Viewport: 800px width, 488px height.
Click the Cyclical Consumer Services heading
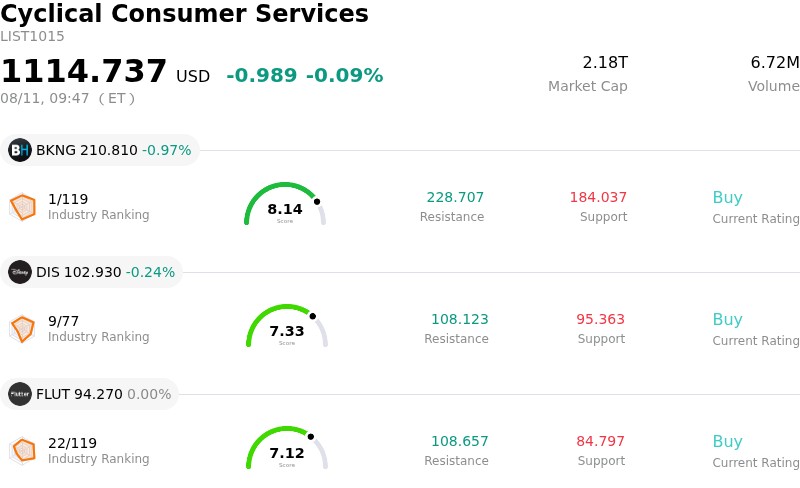[184, 13]
